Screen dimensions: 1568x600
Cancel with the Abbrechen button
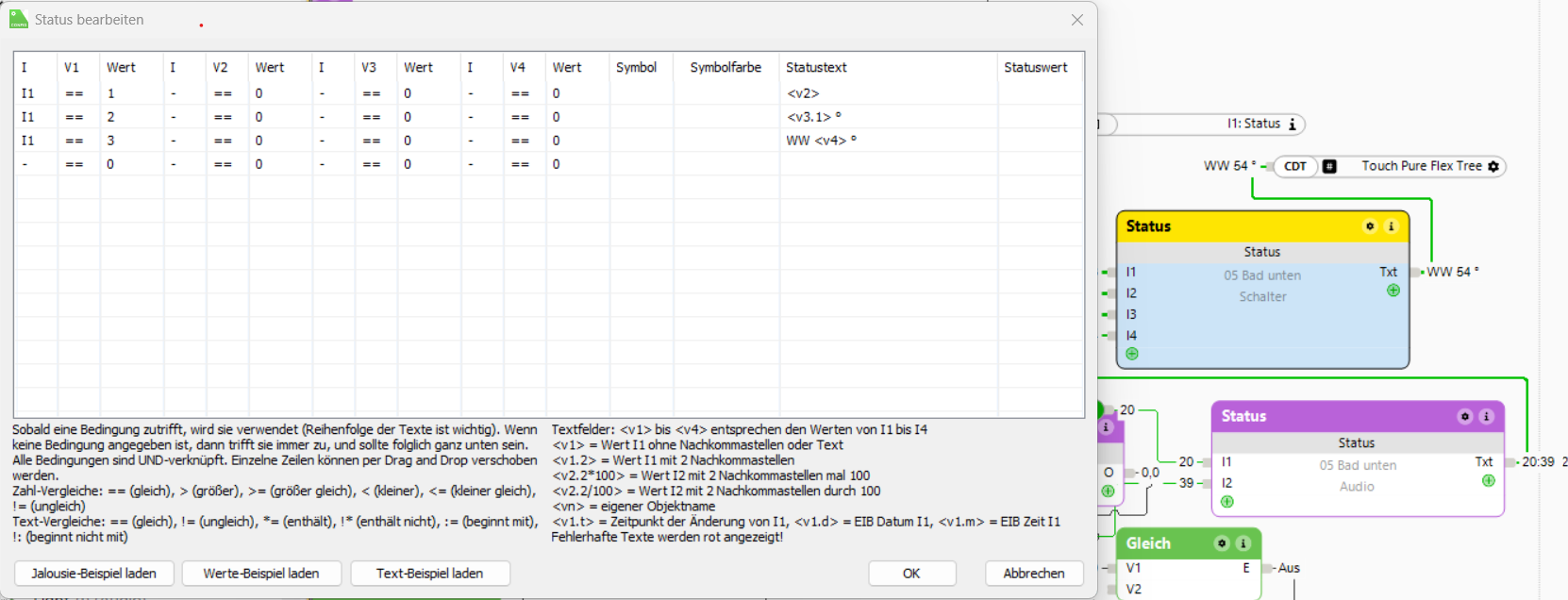1034,574
